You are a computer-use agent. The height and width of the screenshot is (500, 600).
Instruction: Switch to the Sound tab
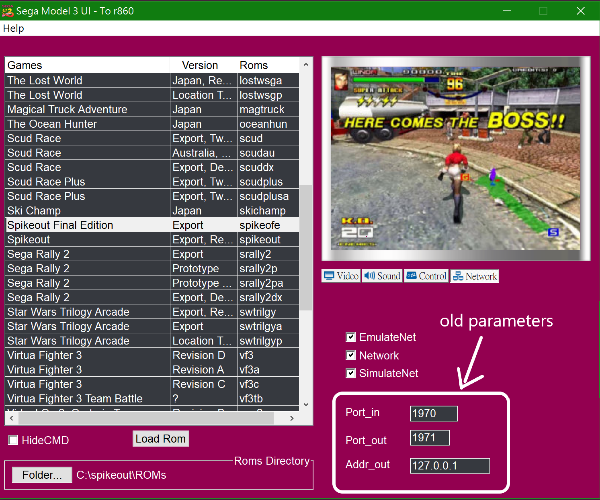(382, 276)
